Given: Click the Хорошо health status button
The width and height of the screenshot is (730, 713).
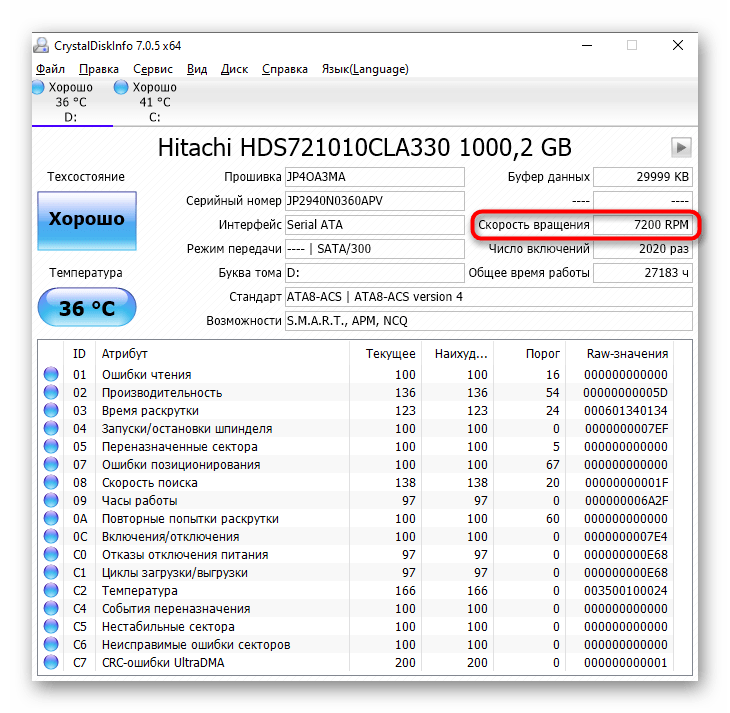Looking at the screenshot, I should pyautogui.click(x=87, y=221).
